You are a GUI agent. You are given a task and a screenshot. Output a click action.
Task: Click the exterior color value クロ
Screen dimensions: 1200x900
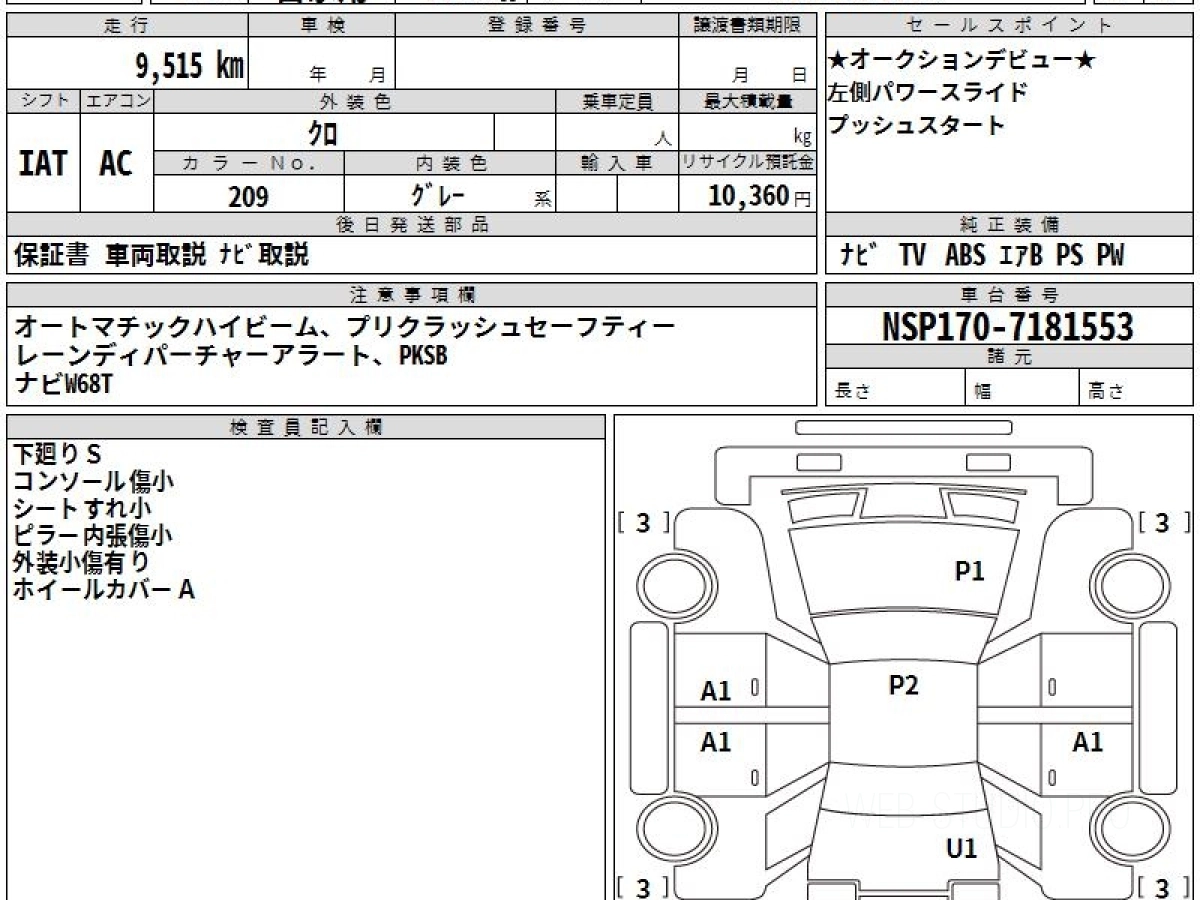(x=322, y=133)
